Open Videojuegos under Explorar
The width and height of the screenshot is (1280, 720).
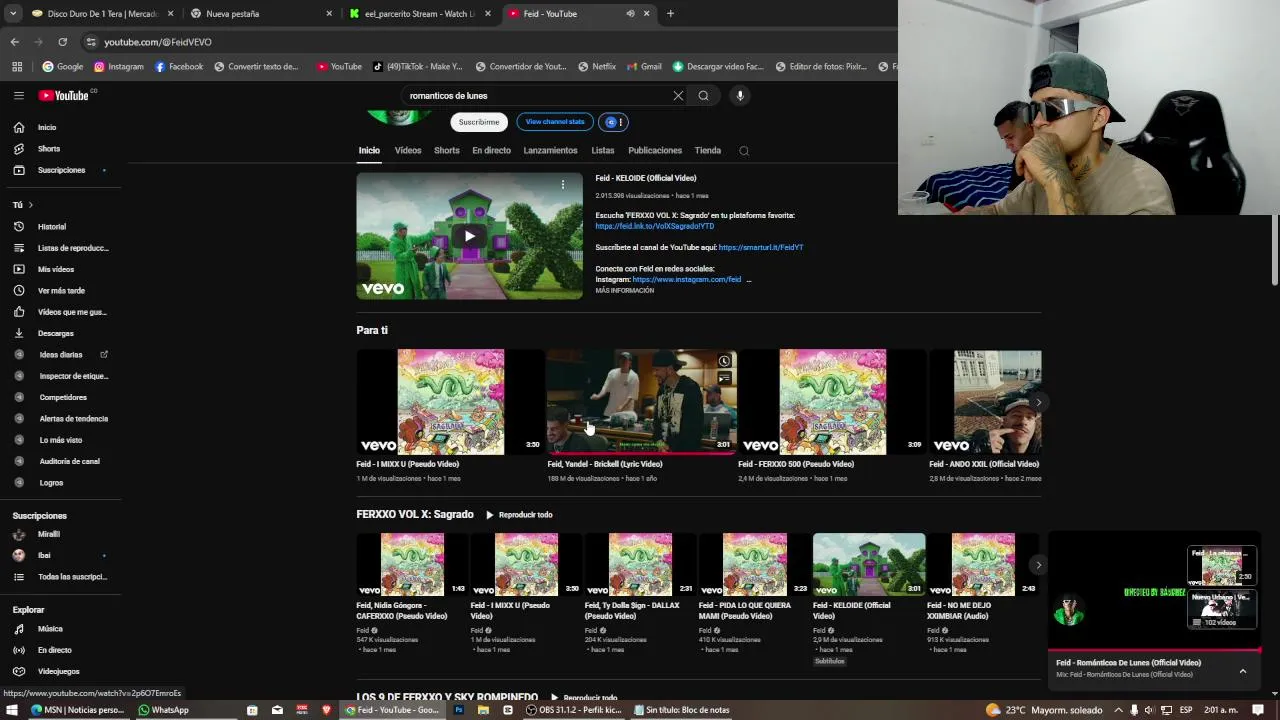click(x=58, y=671)
